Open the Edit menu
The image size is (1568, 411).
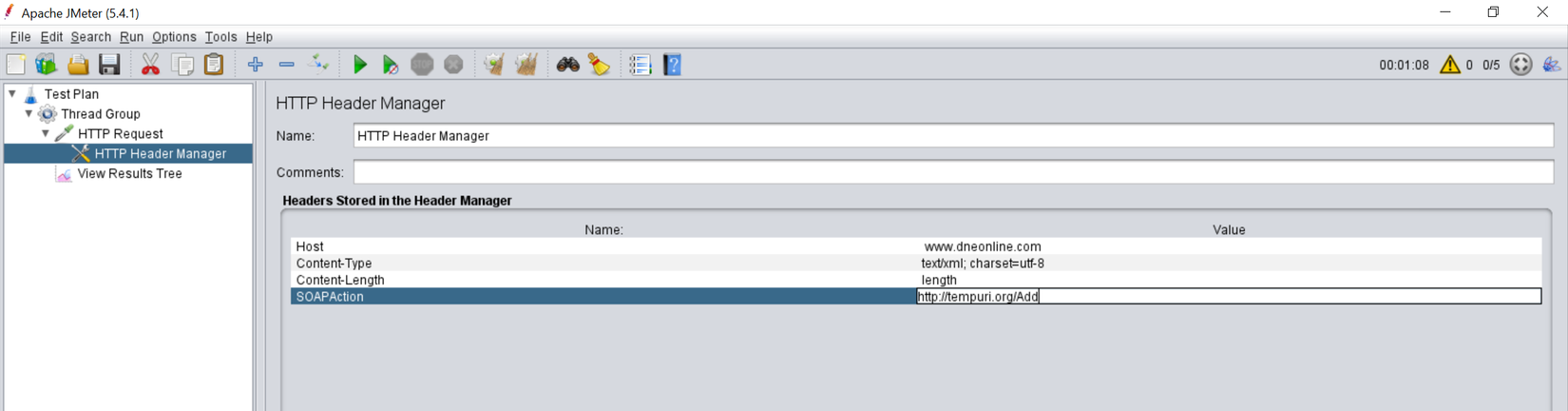point(51,37)
